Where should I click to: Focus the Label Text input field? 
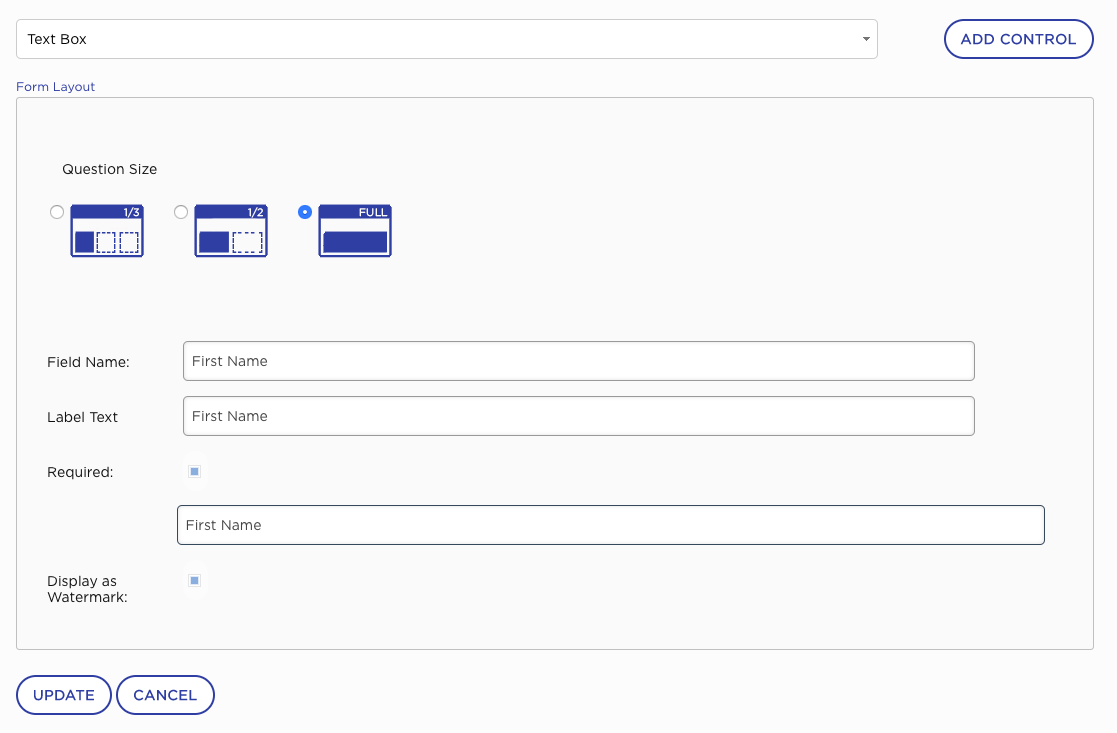coord(578,416)
